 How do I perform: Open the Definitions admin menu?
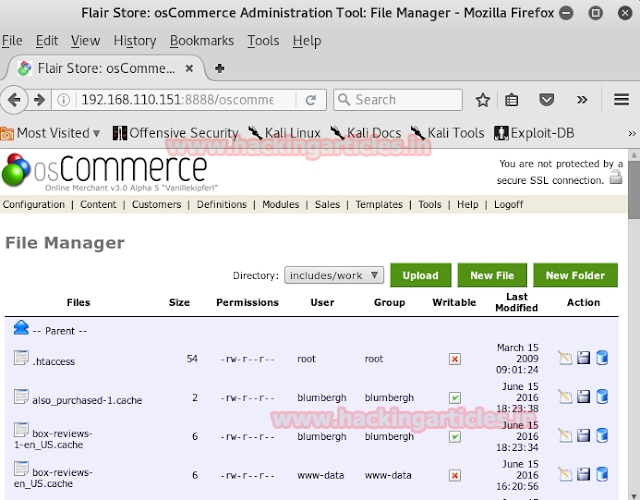[222, 204]
